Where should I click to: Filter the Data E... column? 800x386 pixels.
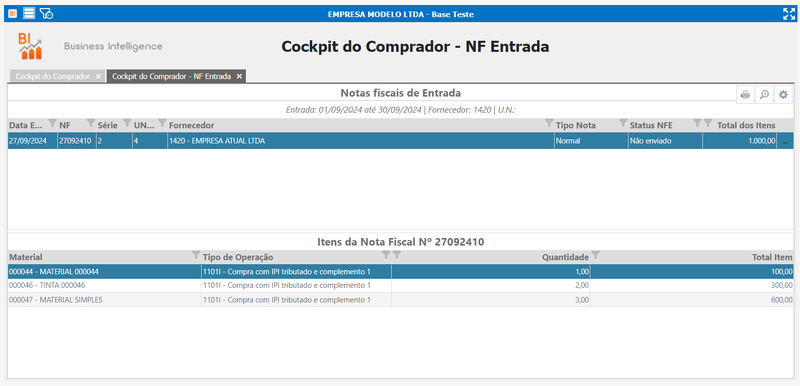tap(52, 123)
